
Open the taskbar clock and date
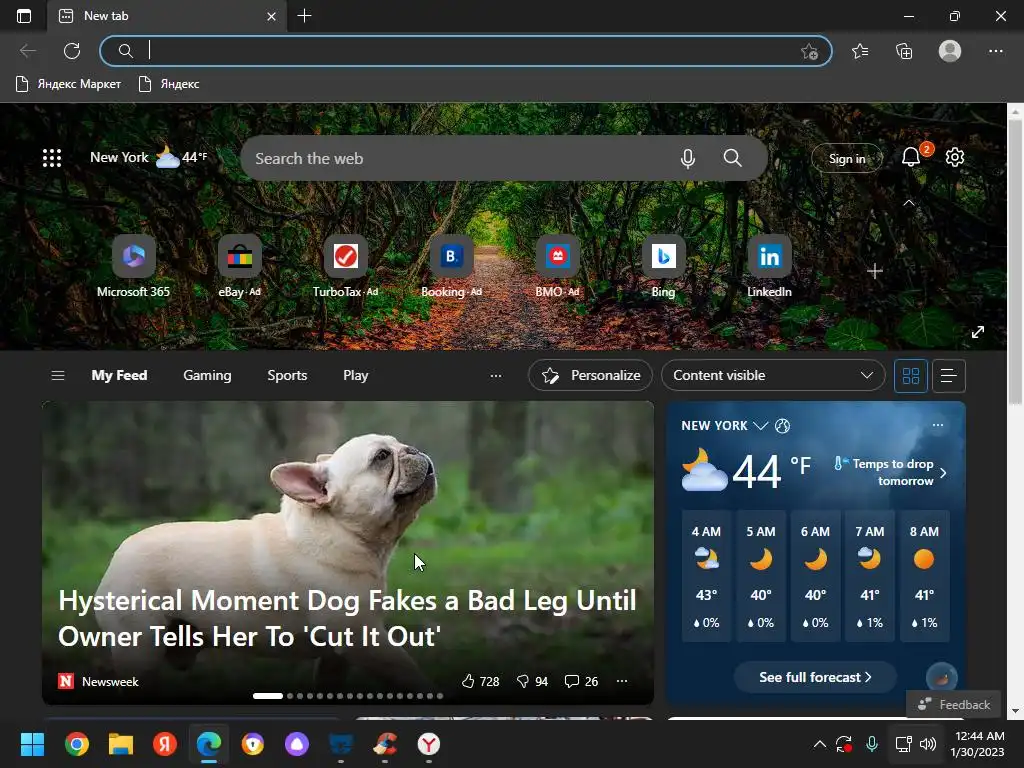[978, 744]
